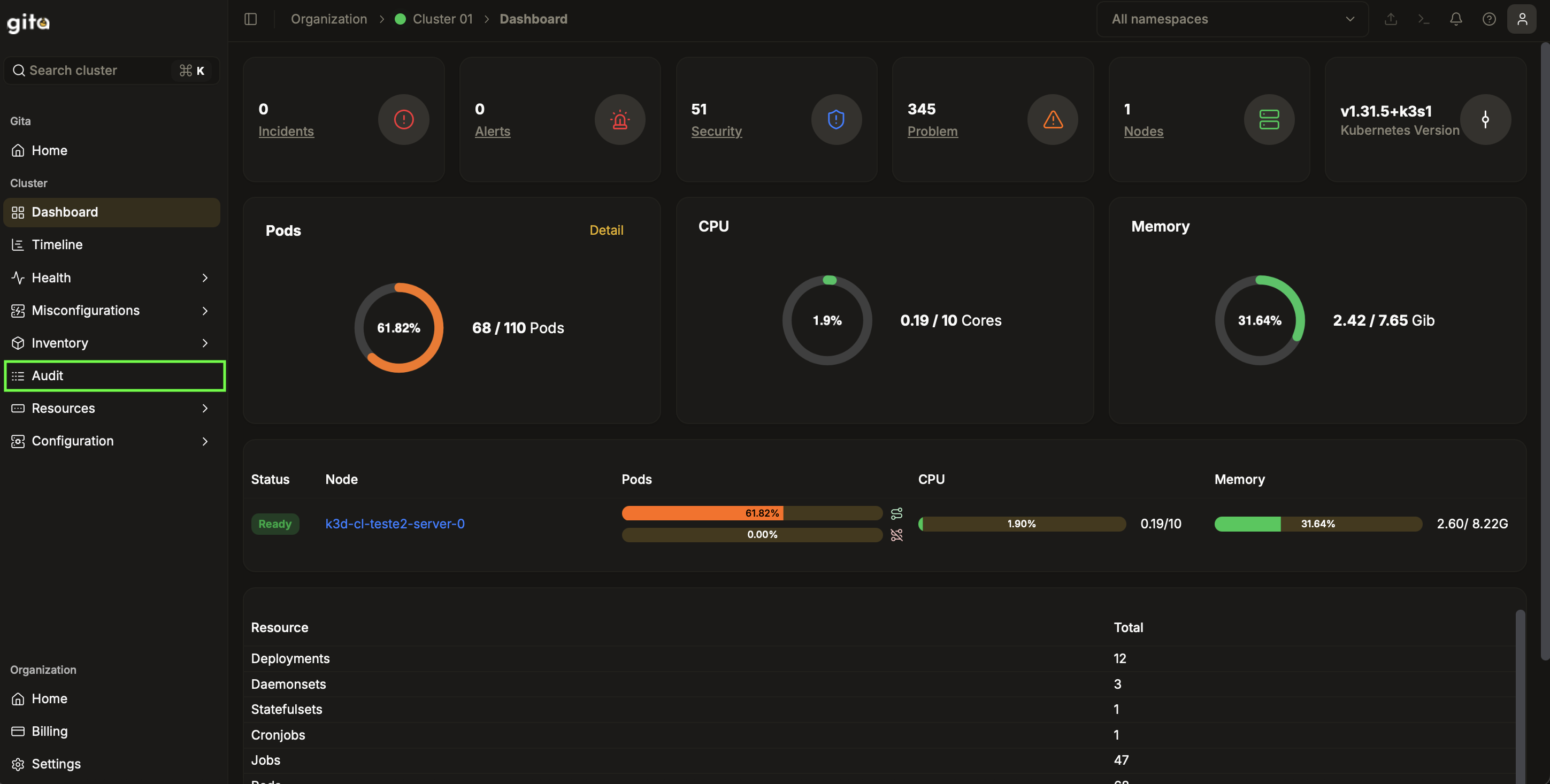Toggle the sidebar collapse icon
This screenshot has height=784, width=1550.
(x=251, y=19)
